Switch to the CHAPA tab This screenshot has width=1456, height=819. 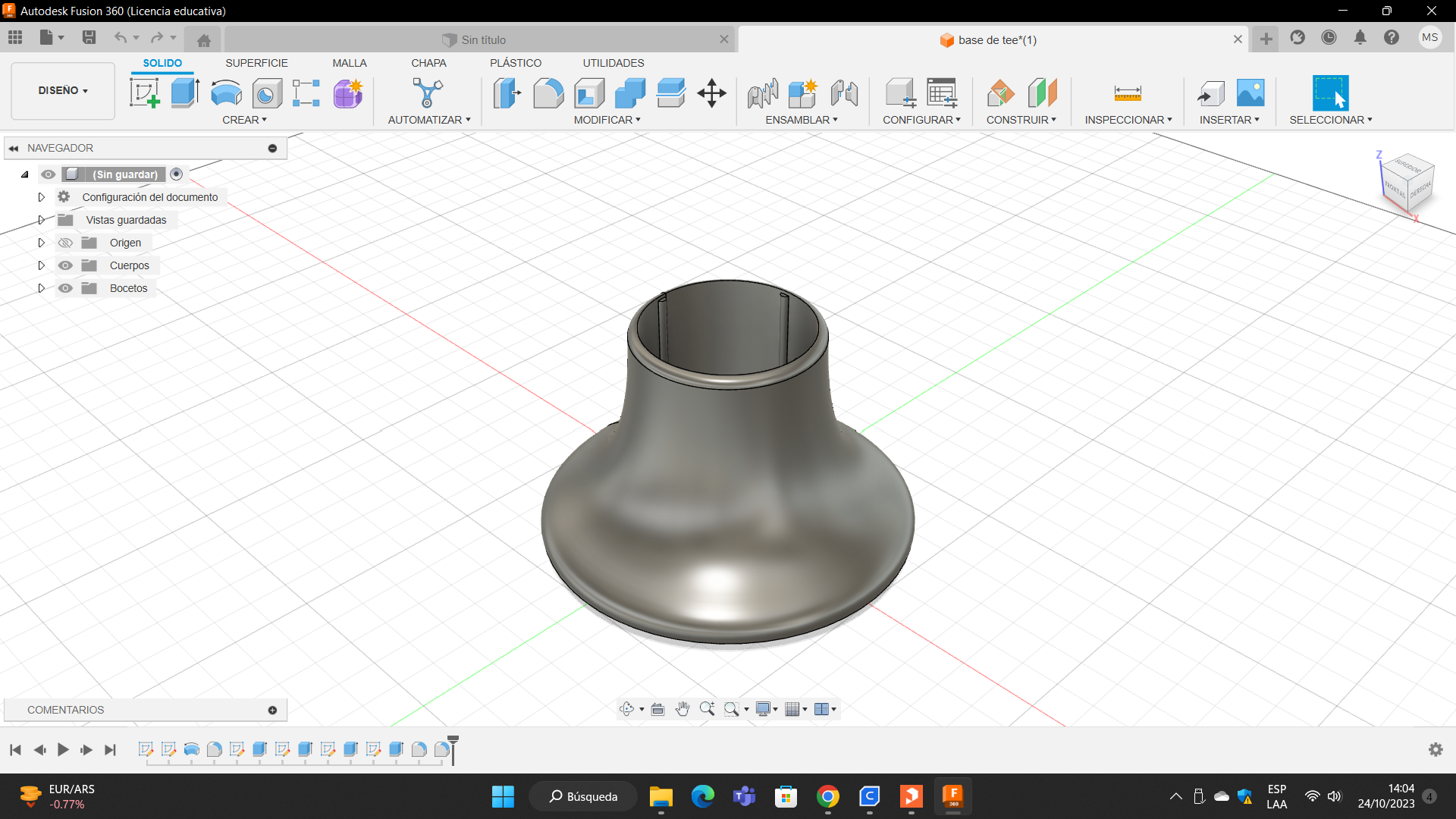point(428,63)
